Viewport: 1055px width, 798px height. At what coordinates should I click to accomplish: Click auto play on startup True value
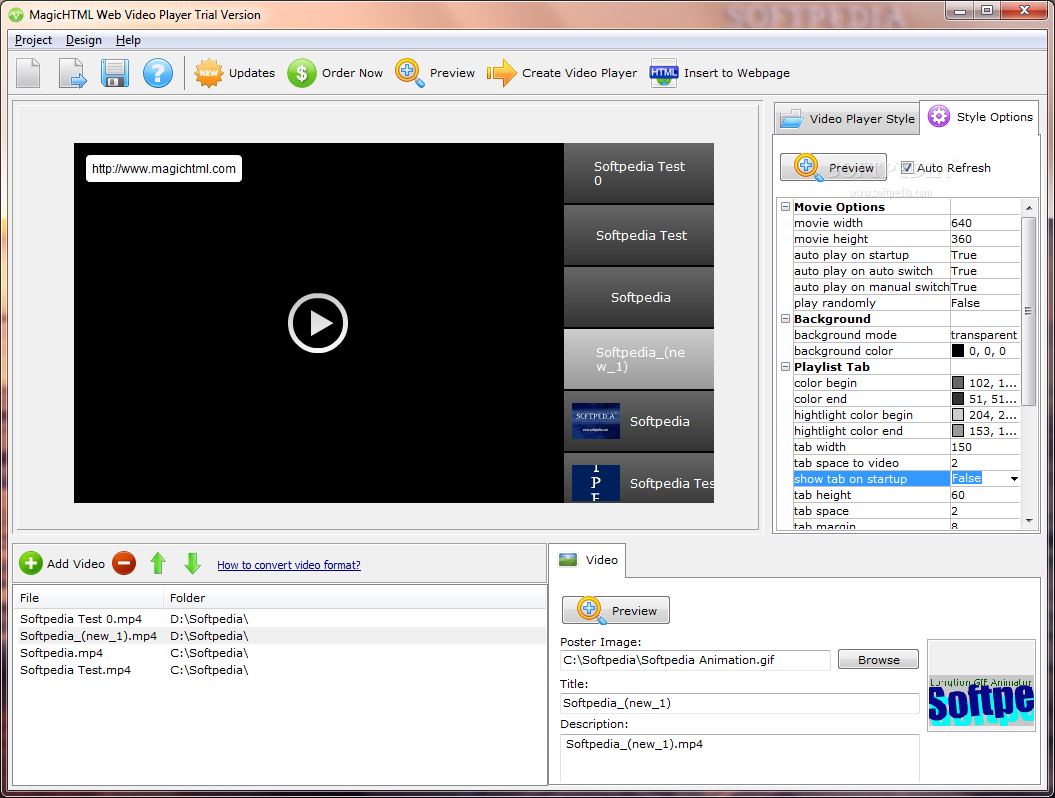point(985,255)
